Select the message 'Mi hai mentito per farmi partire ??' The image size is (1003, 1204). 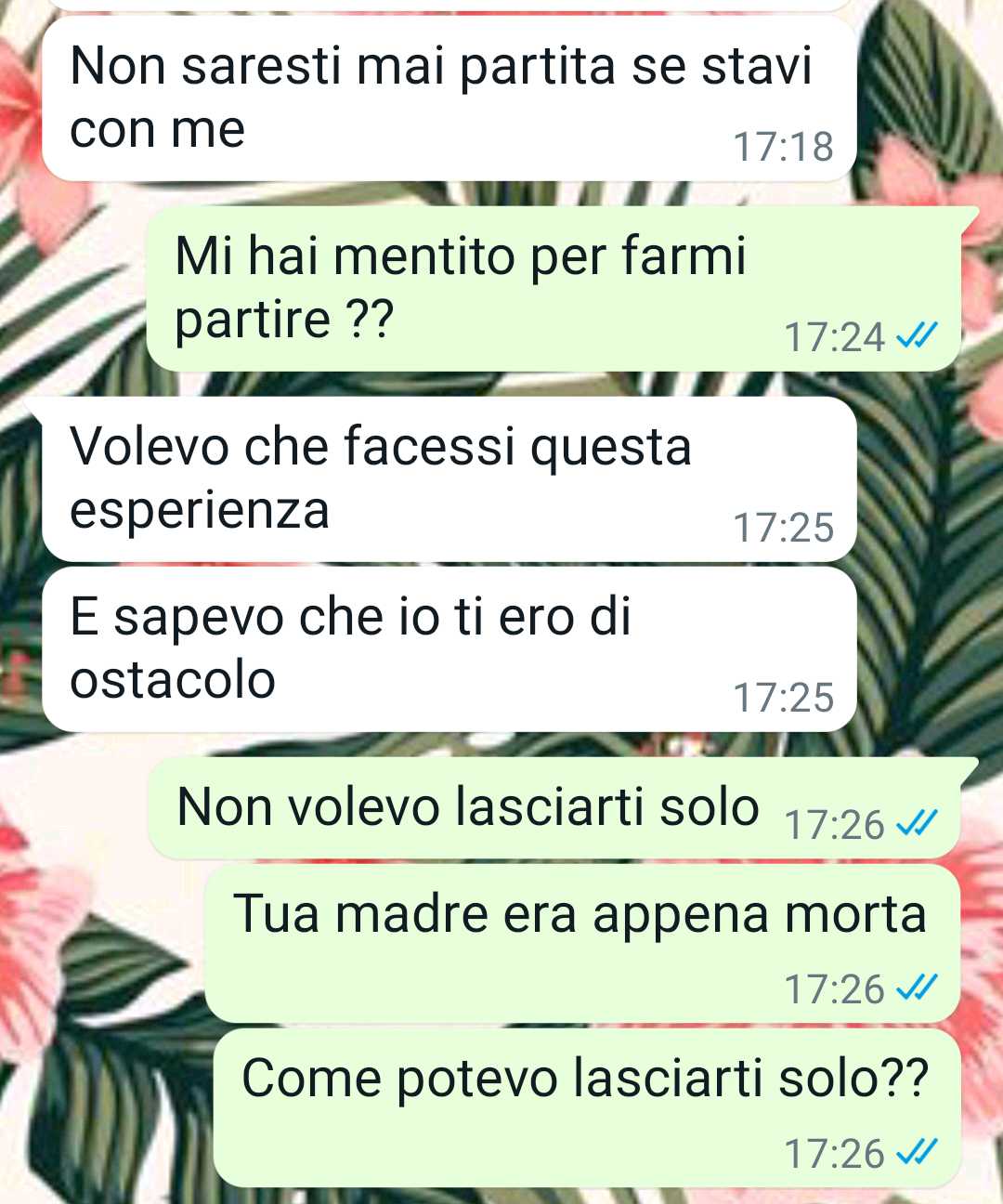coord(554,289)
